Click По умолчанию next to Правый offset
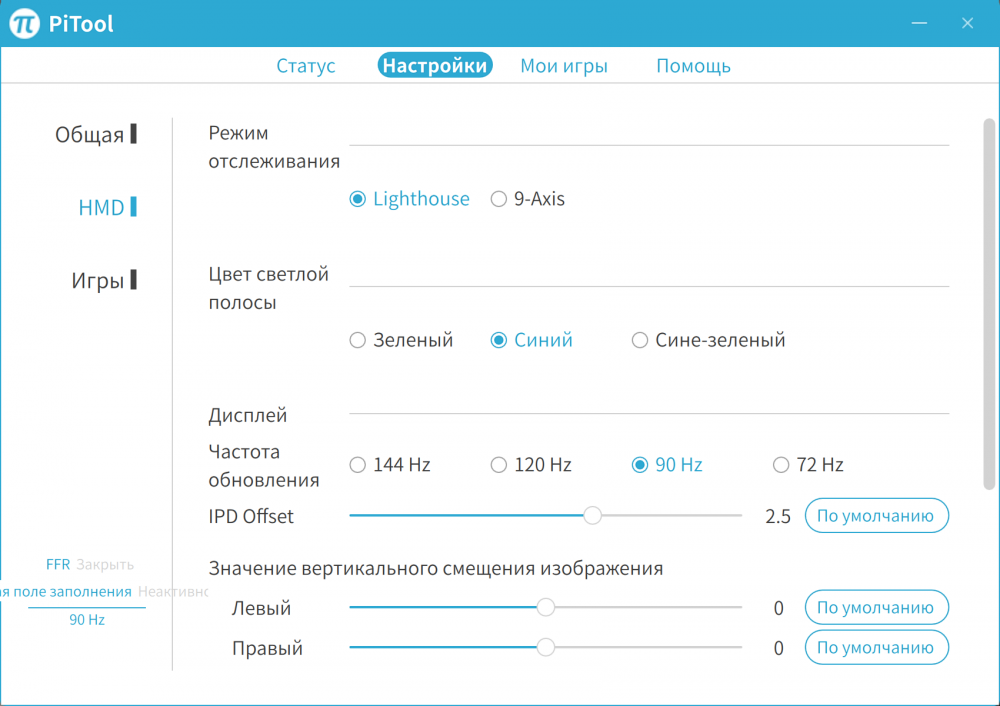The width and height of the screenshot is (1000, 706). pos(877,647)
